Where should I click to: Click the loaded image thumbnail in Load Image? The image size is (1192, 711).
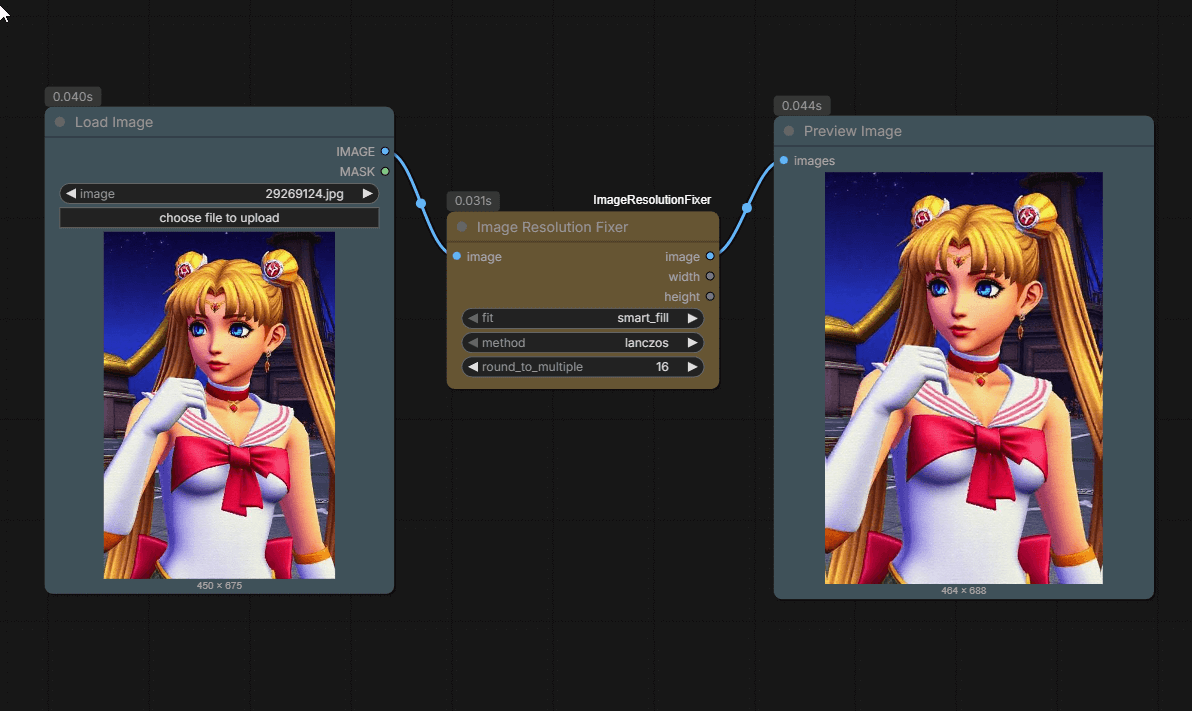tap(219, 405)
